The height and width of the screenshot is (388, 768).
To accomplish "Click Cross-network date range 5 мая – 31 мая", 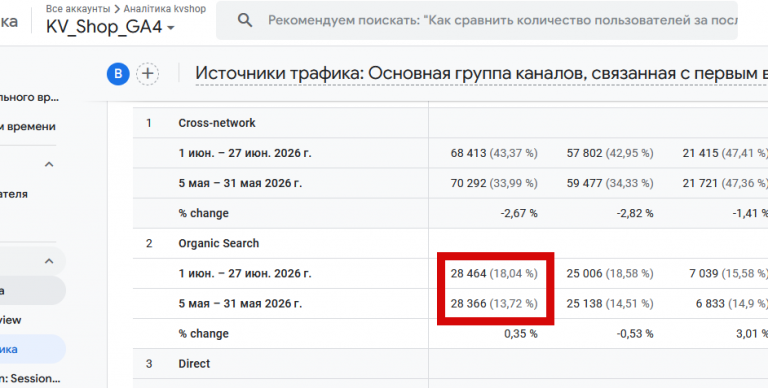I will pos(240,183).
